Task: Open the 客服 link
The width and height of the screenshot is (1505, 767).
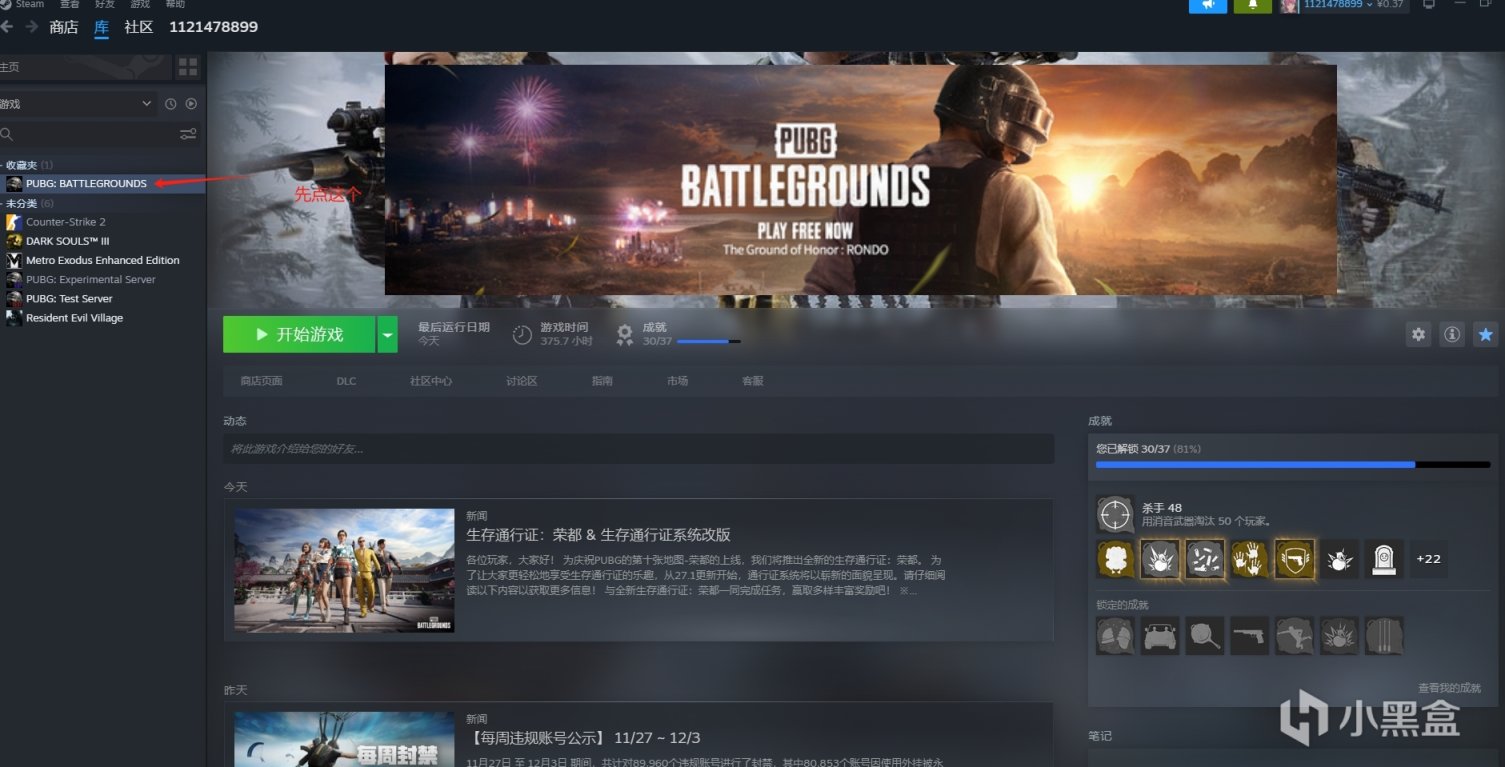Action: tap(752, 381)
